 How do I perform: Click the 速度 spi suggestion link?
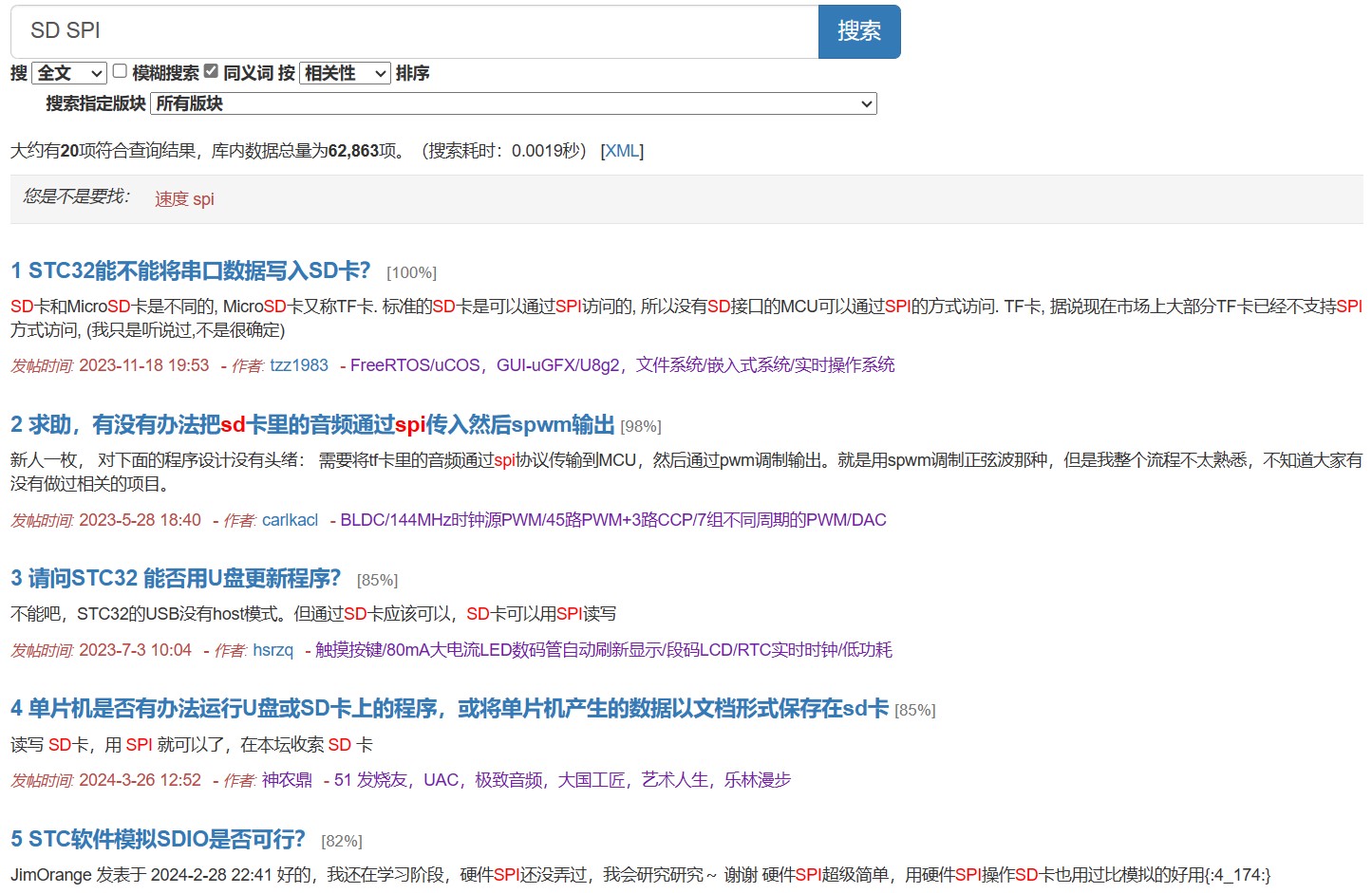point(184,199)
